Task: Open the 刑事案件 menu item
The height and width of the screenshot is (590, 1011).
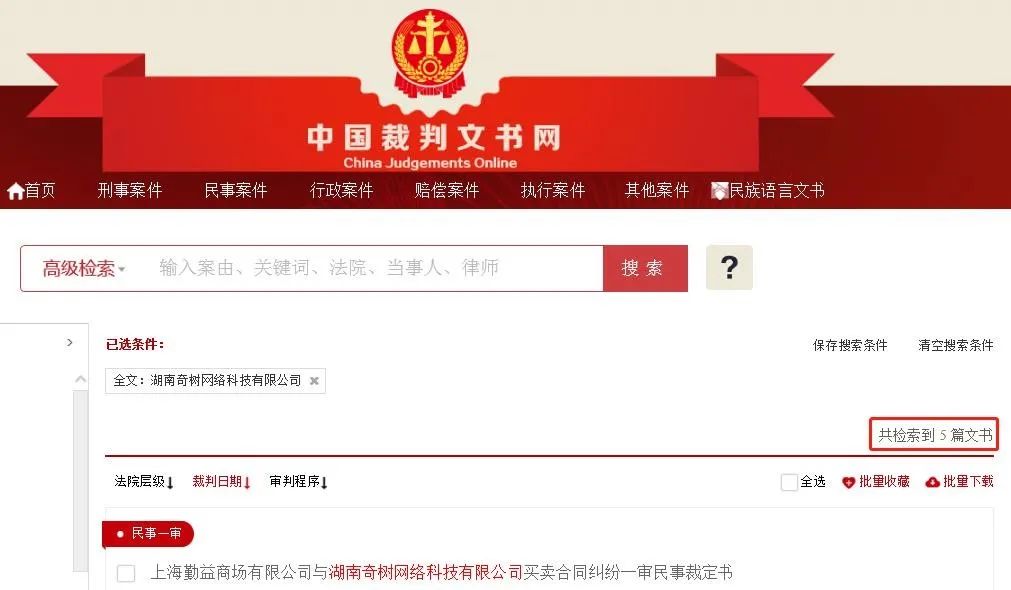Action: 130,190
